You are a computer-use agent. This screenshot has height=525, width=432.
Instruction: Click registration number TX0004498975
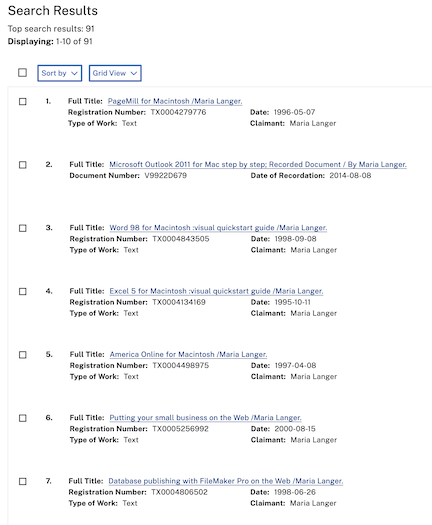[x=181, y=365]
